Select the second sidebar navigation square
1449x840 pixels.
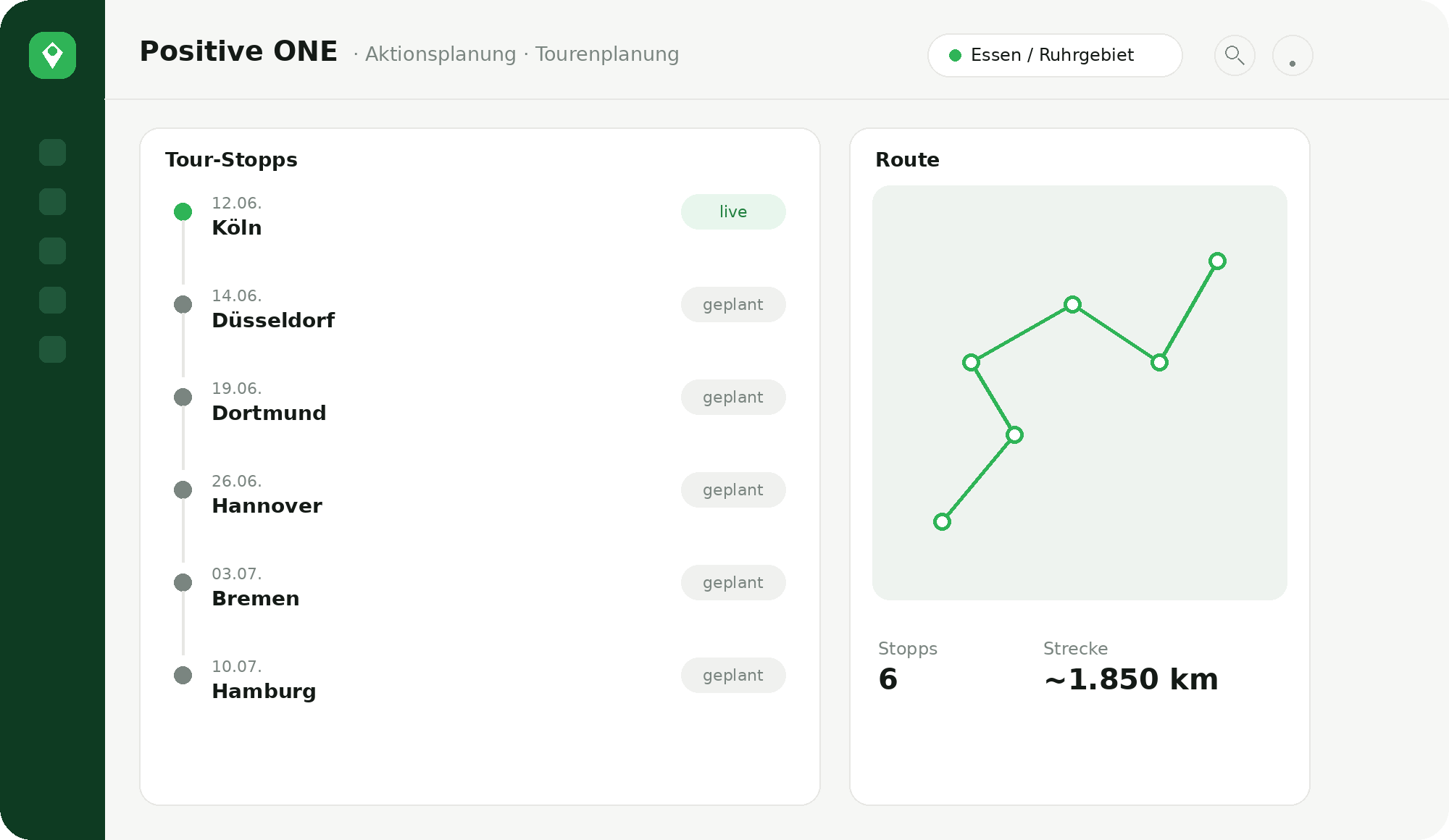click(x=52, y=201)
